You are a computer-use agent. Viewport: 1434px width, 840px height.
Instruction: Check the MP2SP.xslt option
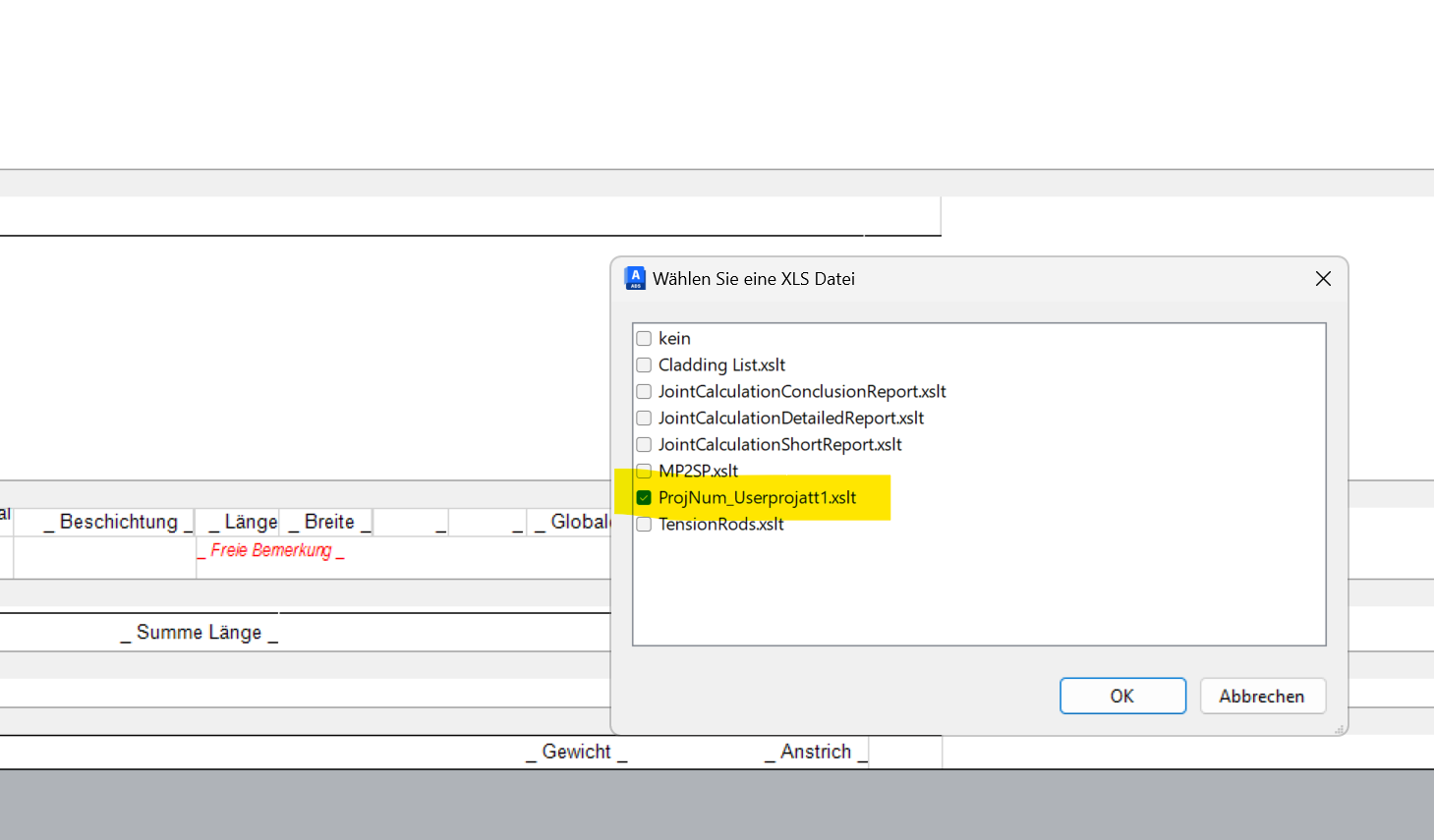click(x=645, y=471)
